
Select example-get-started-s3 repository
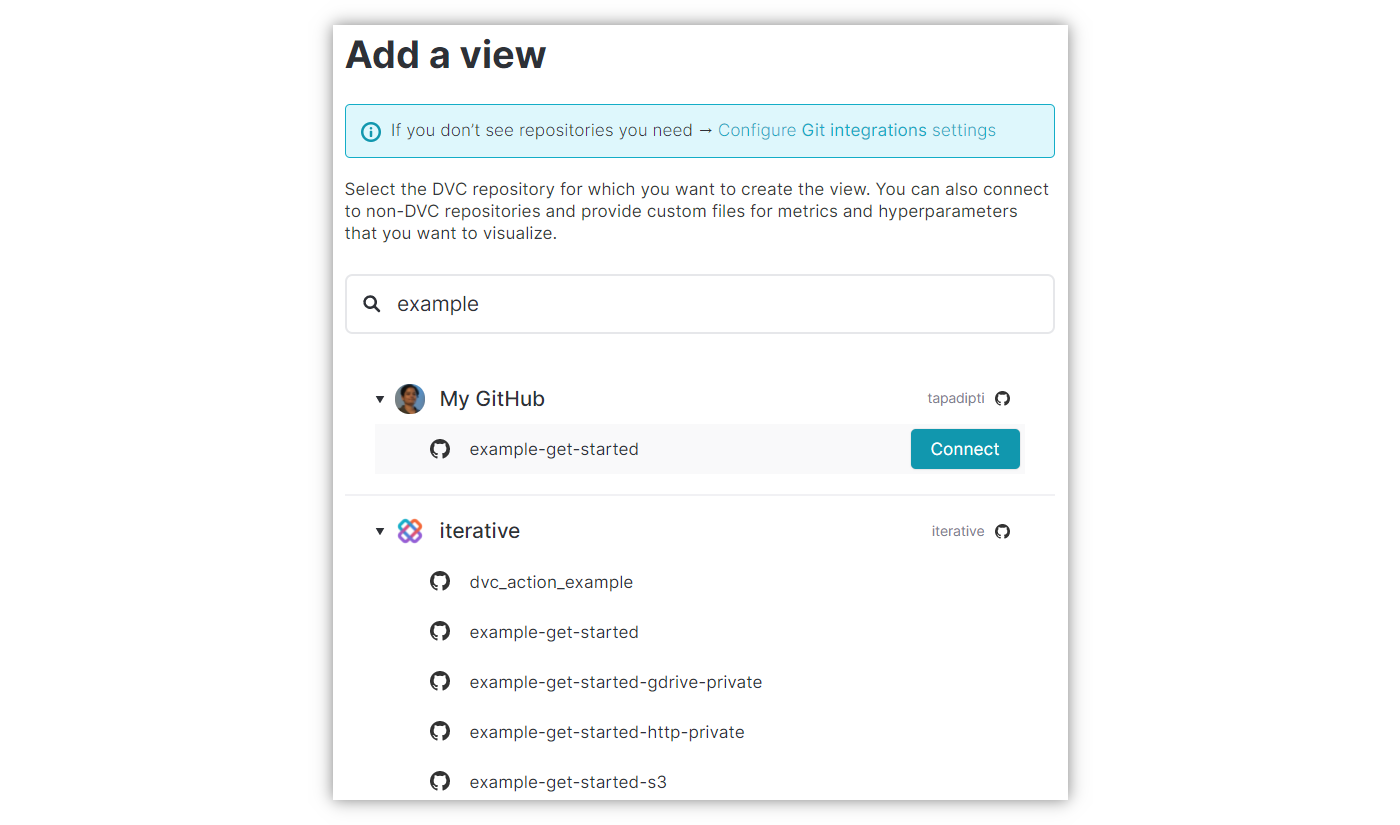[x=568, y=782]
